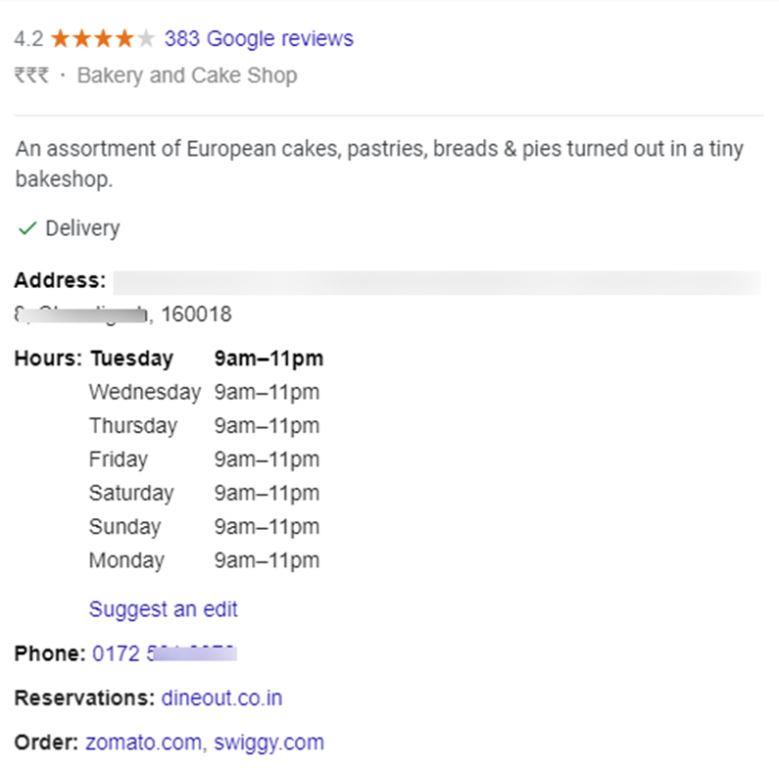Click the green Delivery checkmark icon

(26, 229)
